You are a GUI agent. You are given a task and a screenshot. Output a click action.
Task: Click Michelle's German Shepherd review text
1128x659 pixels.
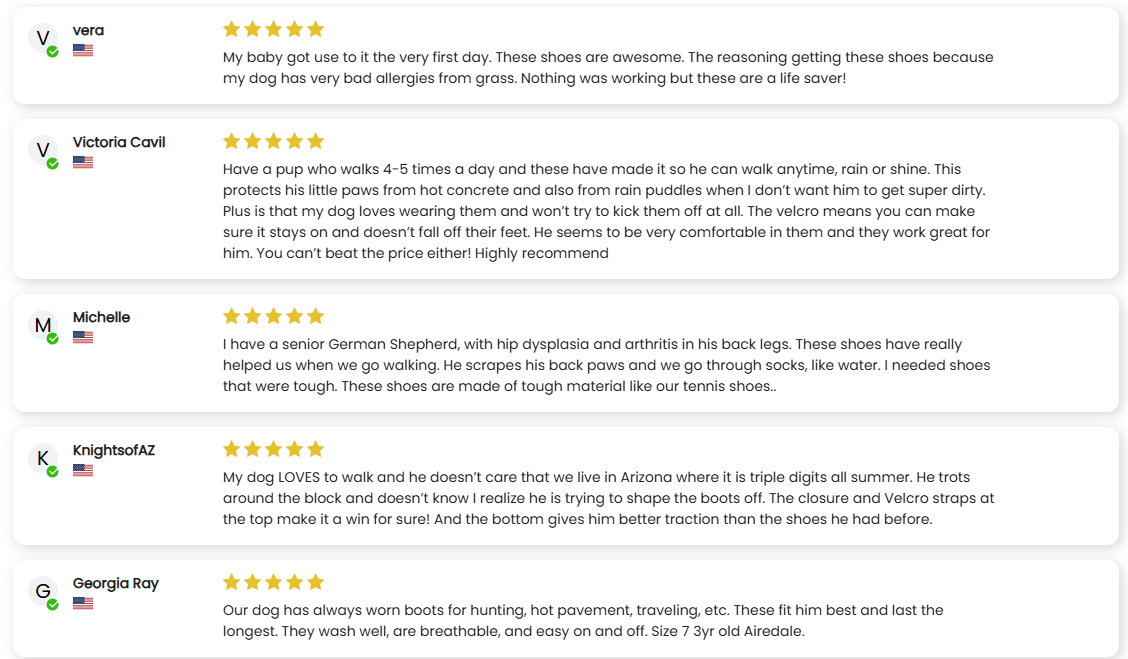click(606, 365)
